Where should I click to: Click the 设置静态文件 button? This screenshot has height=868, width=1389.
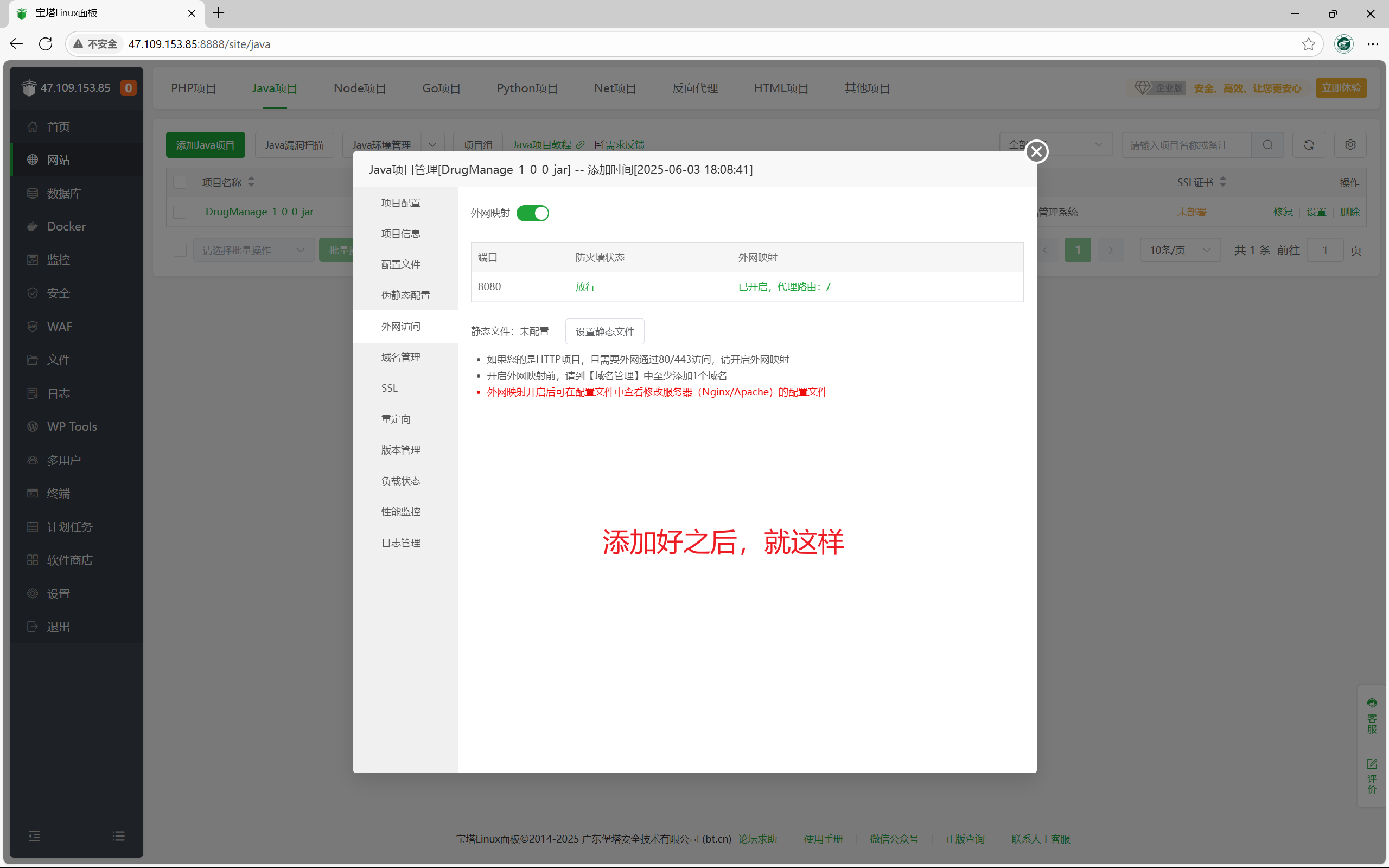pos(604,331)
